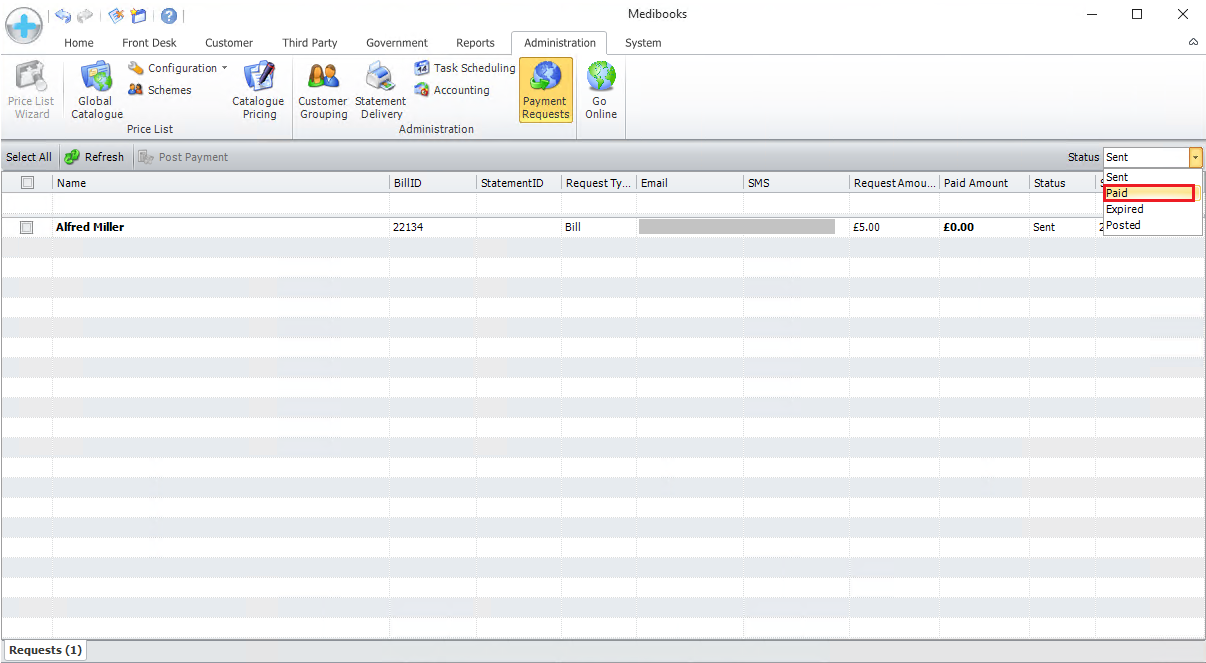Click the Refresh button
1206x663 pixels.
point(95,157)
